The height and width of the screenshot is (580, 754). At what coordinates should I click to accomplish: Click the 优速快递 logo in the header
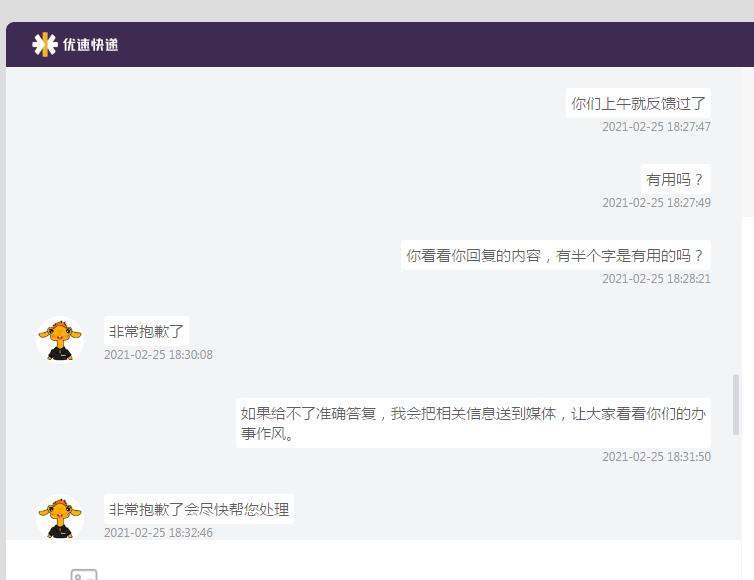tap(75, 45)
